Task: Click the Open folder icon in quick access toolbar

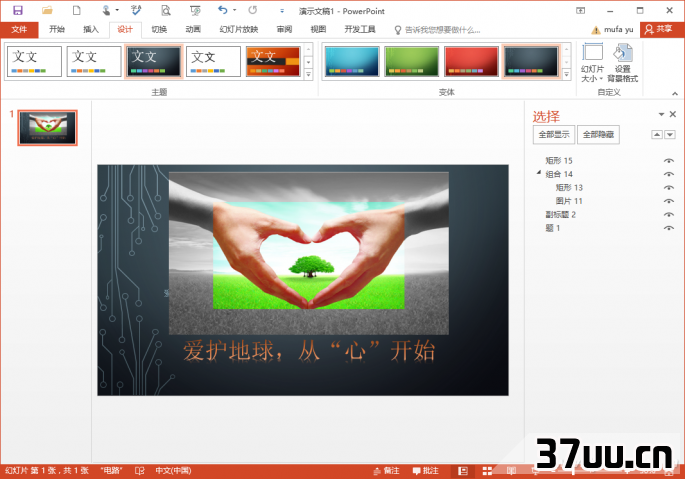Action: pos(47,10)
